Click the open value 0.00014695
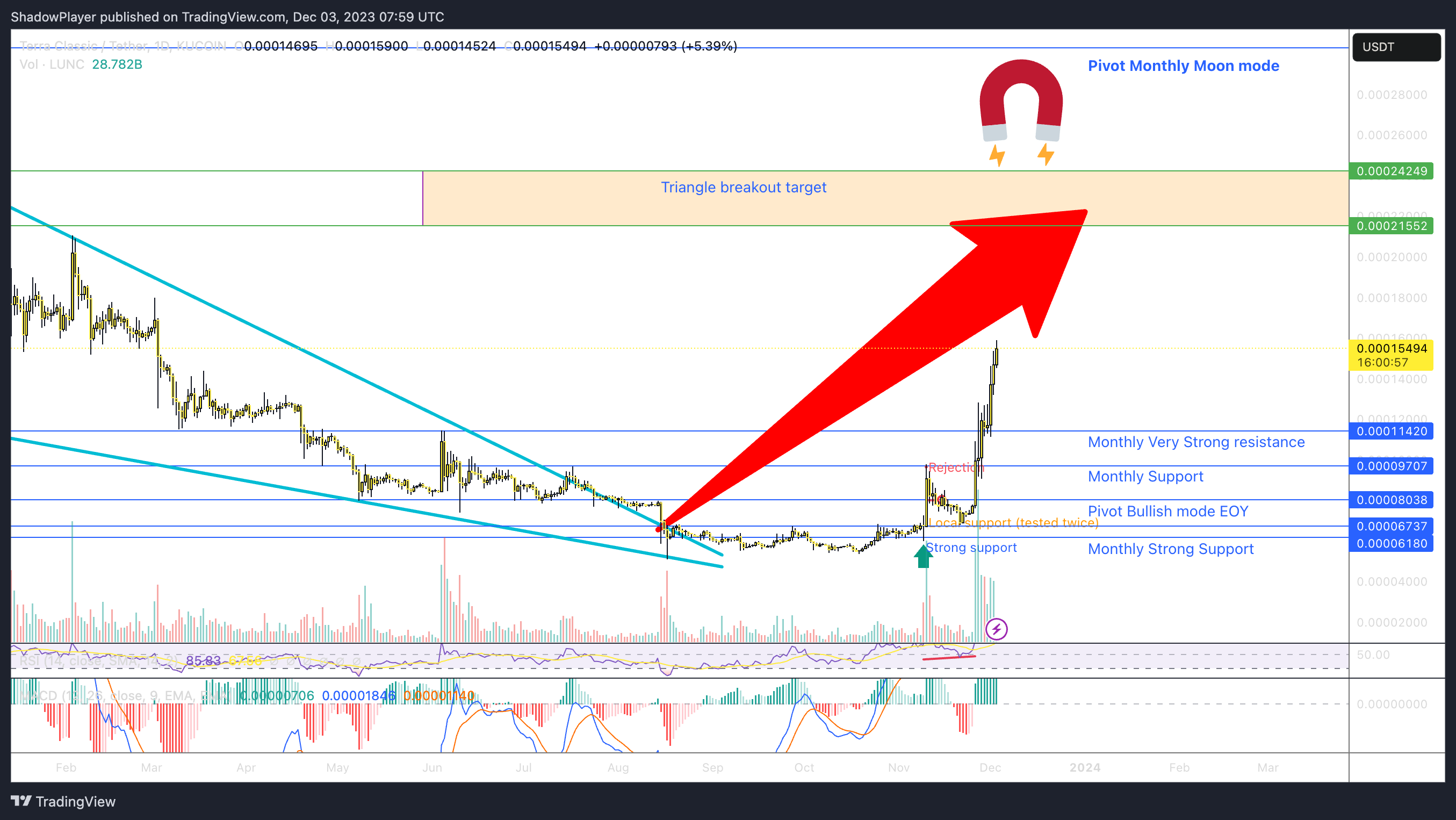The height and width of the screenshot is (820, 1456). (280, 46)
